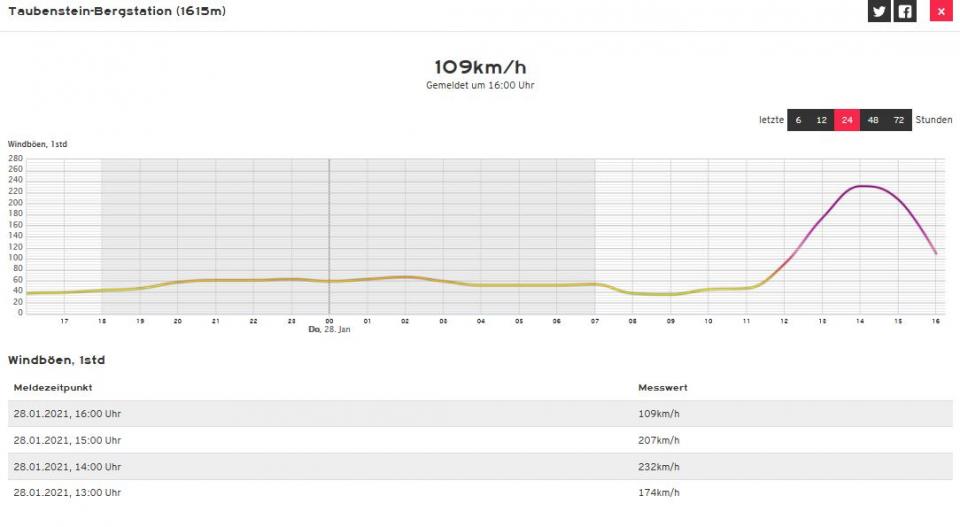
Task: Click the Meldezeitpunkt column header
Action: [53, 387]
